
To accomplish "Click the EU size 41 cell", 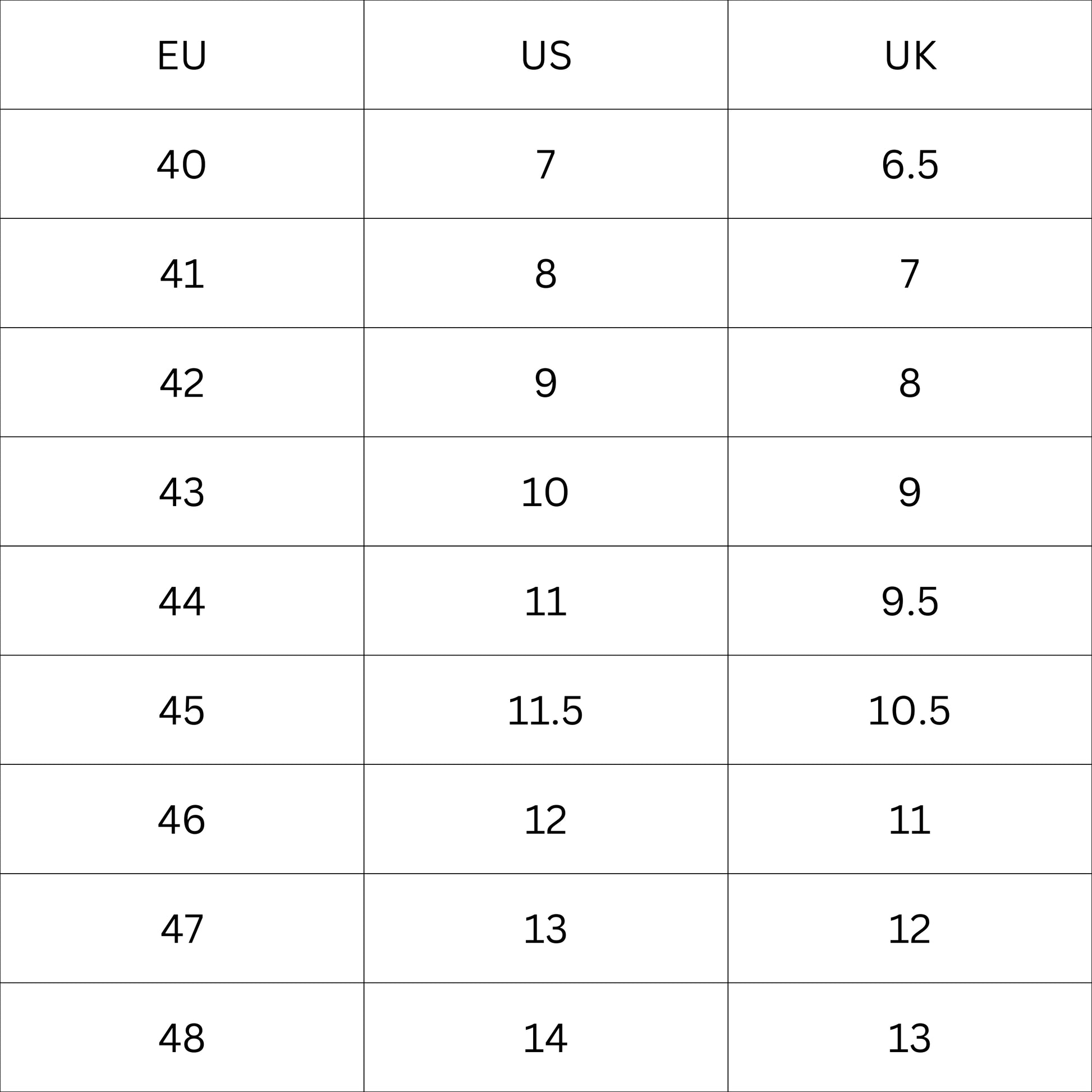I will 181,274.
